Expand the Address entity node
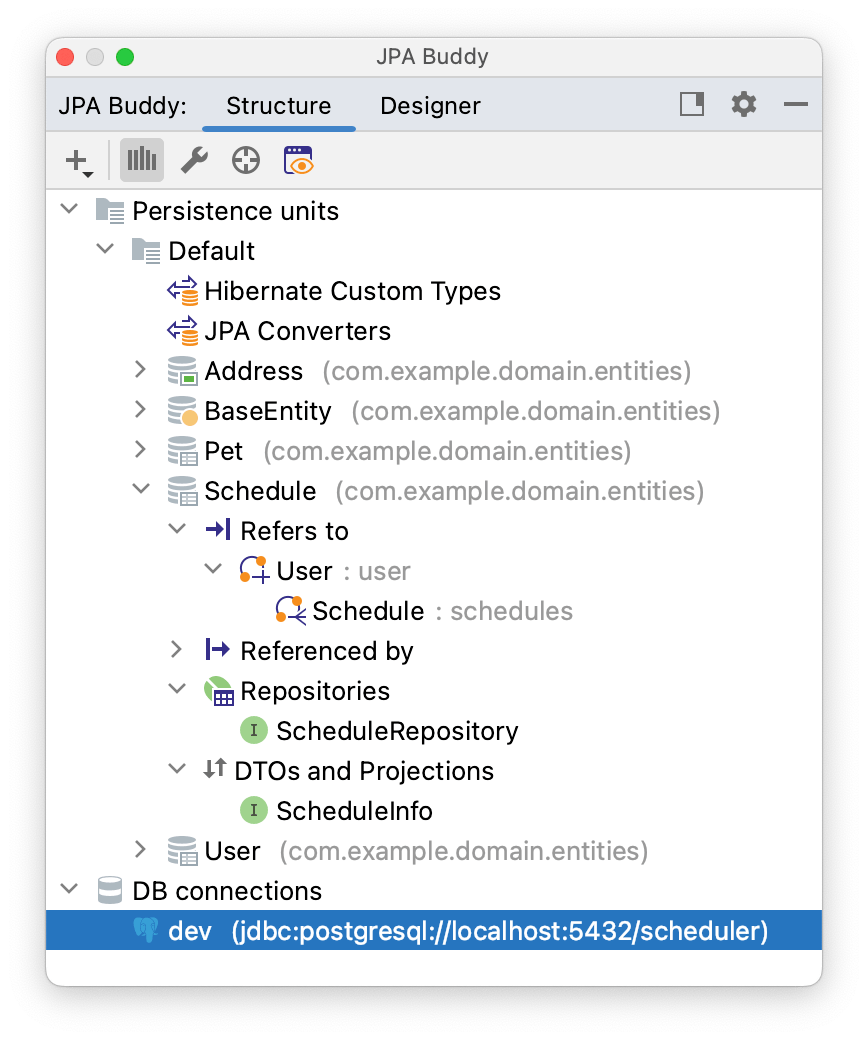Viewport: 868px width, 1040px height. point(141,370)
